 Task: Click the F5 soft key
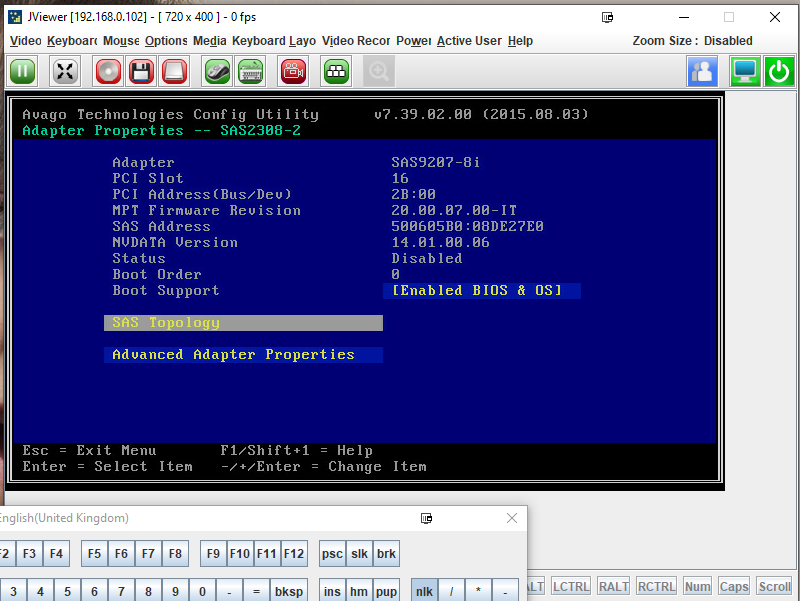tap(94, 554)
